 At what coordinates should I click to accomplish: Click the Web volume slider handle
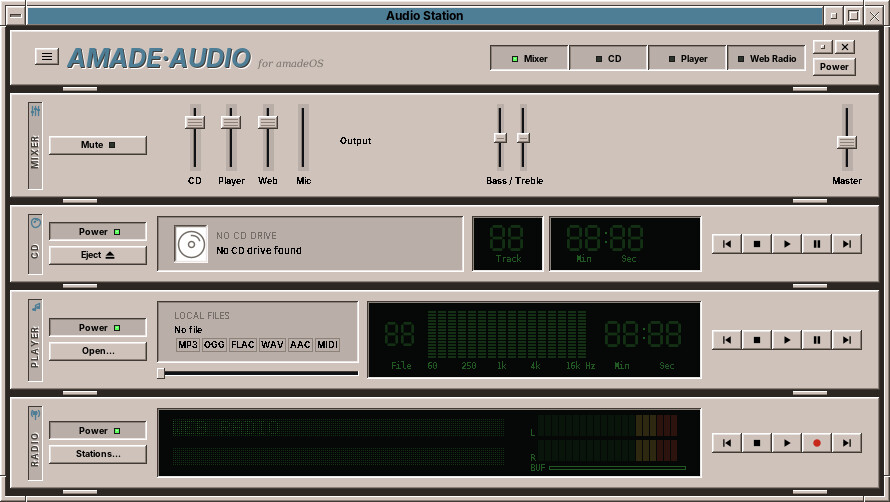[267, 122]
